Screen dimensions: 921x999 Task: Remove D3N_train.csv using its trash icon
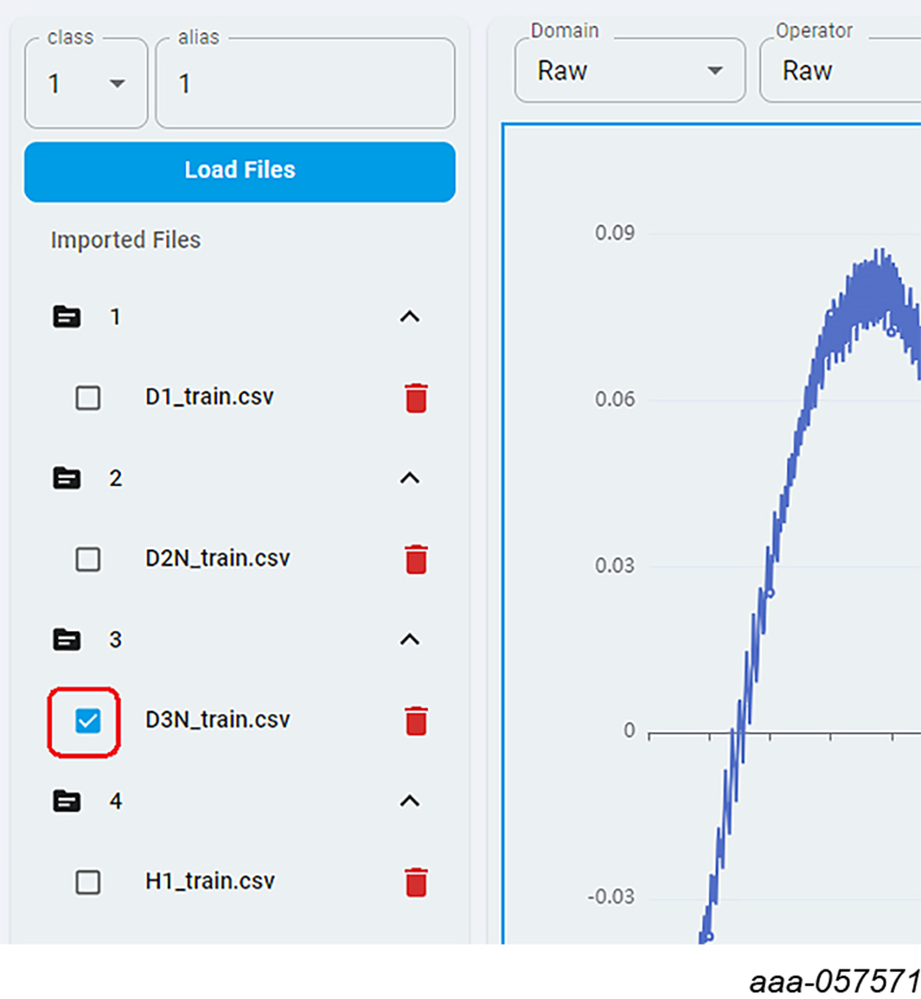click(x=416, y=720)
